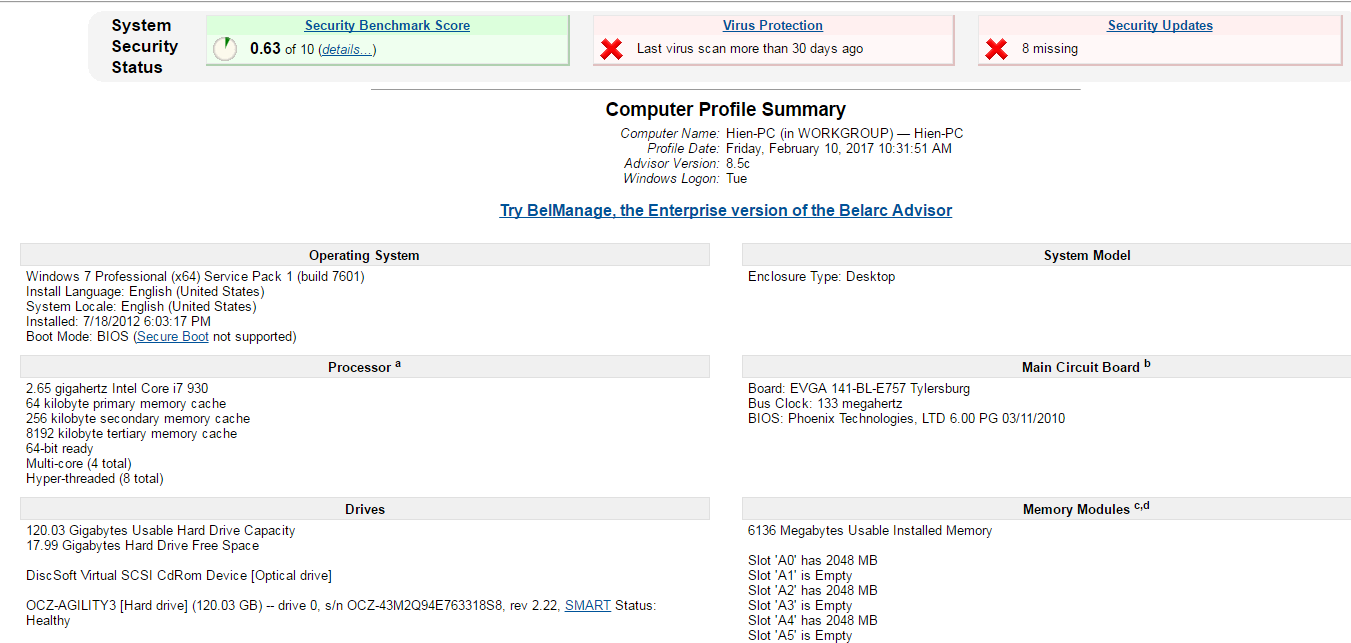The image size is (1351, 643).
Task: Click the Install Language line
Action: pyautogui.click(x=145, y=292)
